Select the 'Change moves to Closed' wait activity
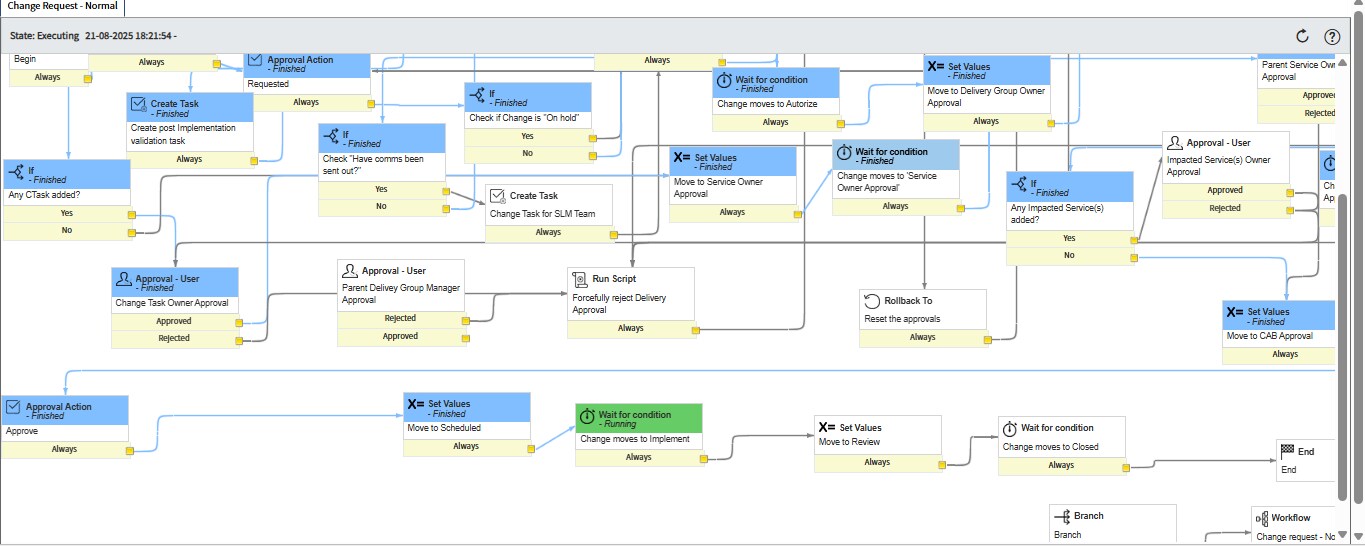 click(1061, 438)
